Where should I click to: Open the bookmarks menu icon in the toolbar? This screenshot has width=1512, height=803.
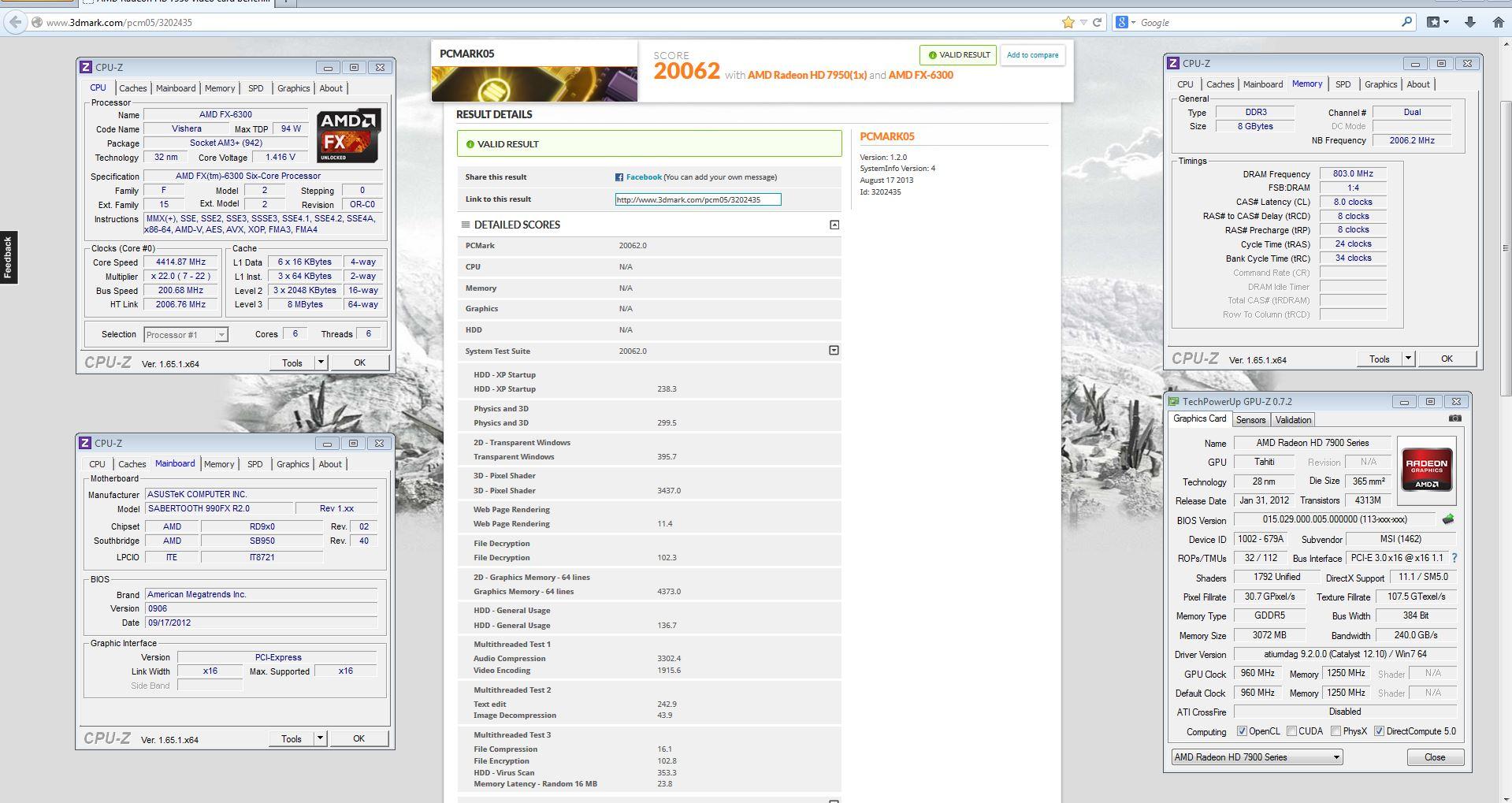(1439, 22)
